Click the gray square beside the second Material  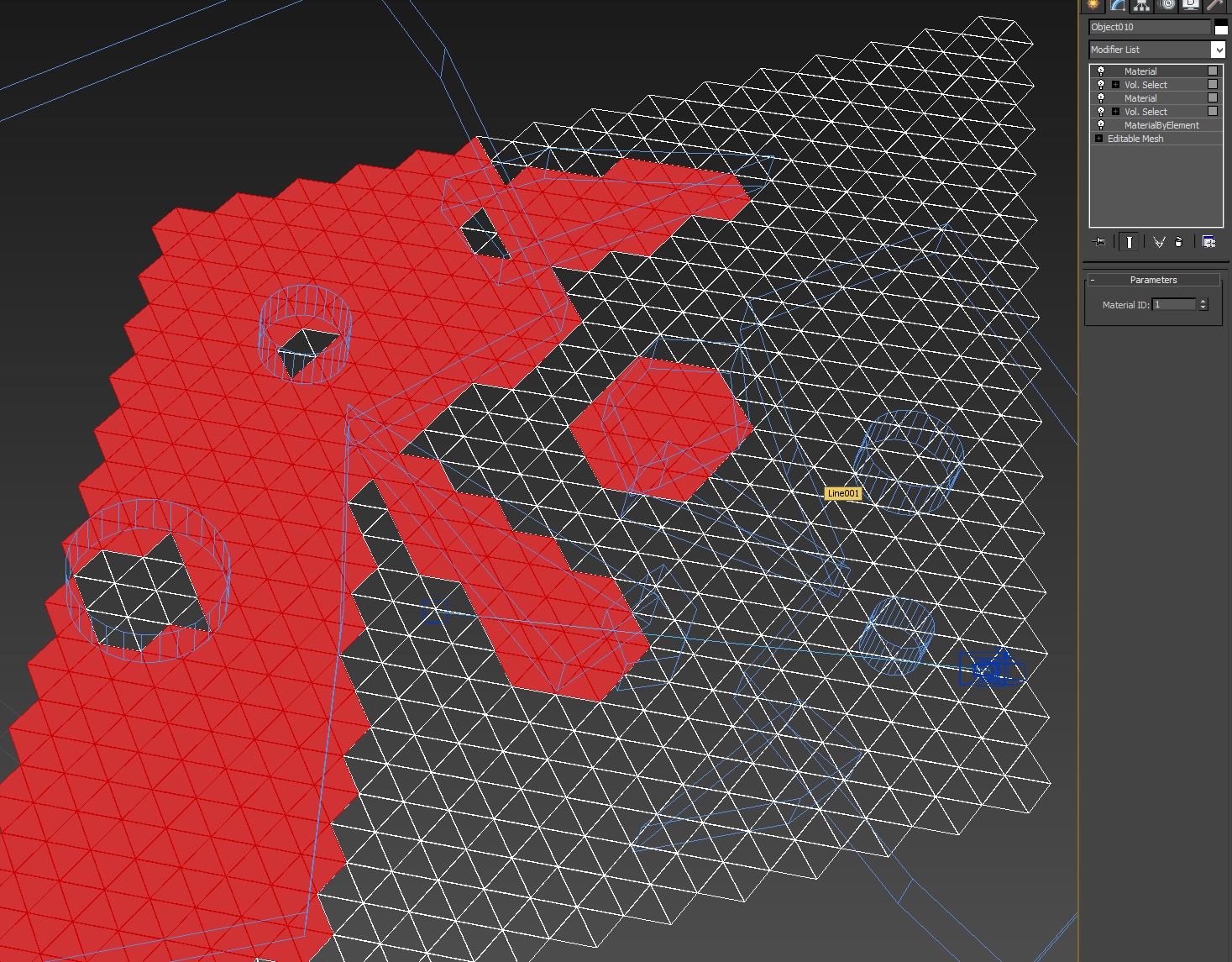[1213, 98]
